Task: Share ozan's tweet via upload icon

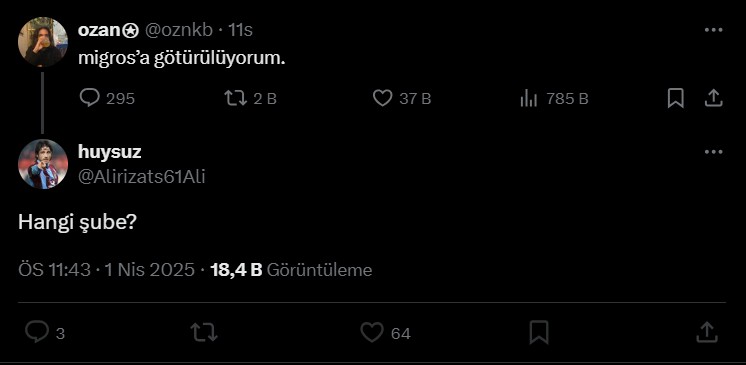Action: (713, 99)
